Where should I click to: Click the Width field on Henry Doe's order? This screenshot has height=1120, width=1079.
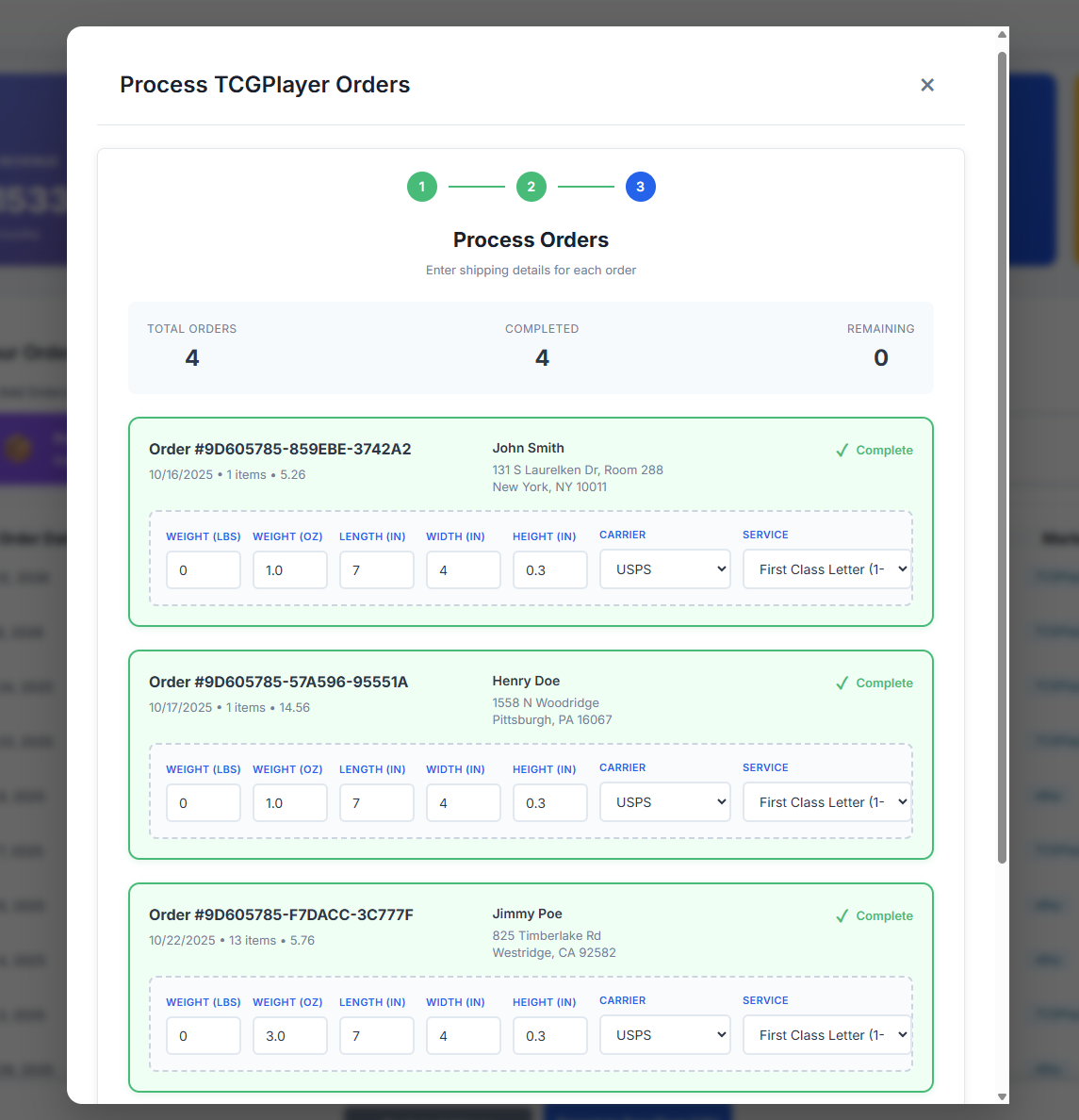(x=463, y=802)
